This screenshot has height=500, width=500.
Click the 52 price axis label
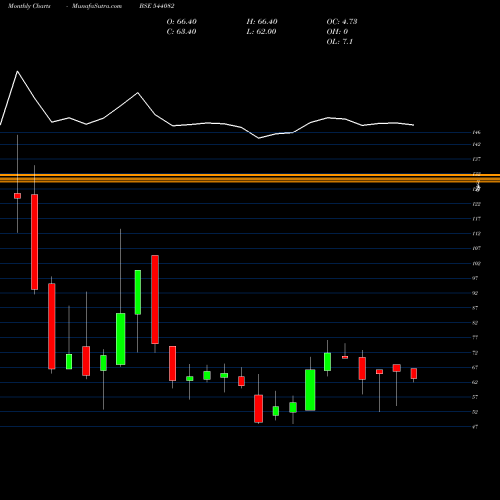(475, 412)
